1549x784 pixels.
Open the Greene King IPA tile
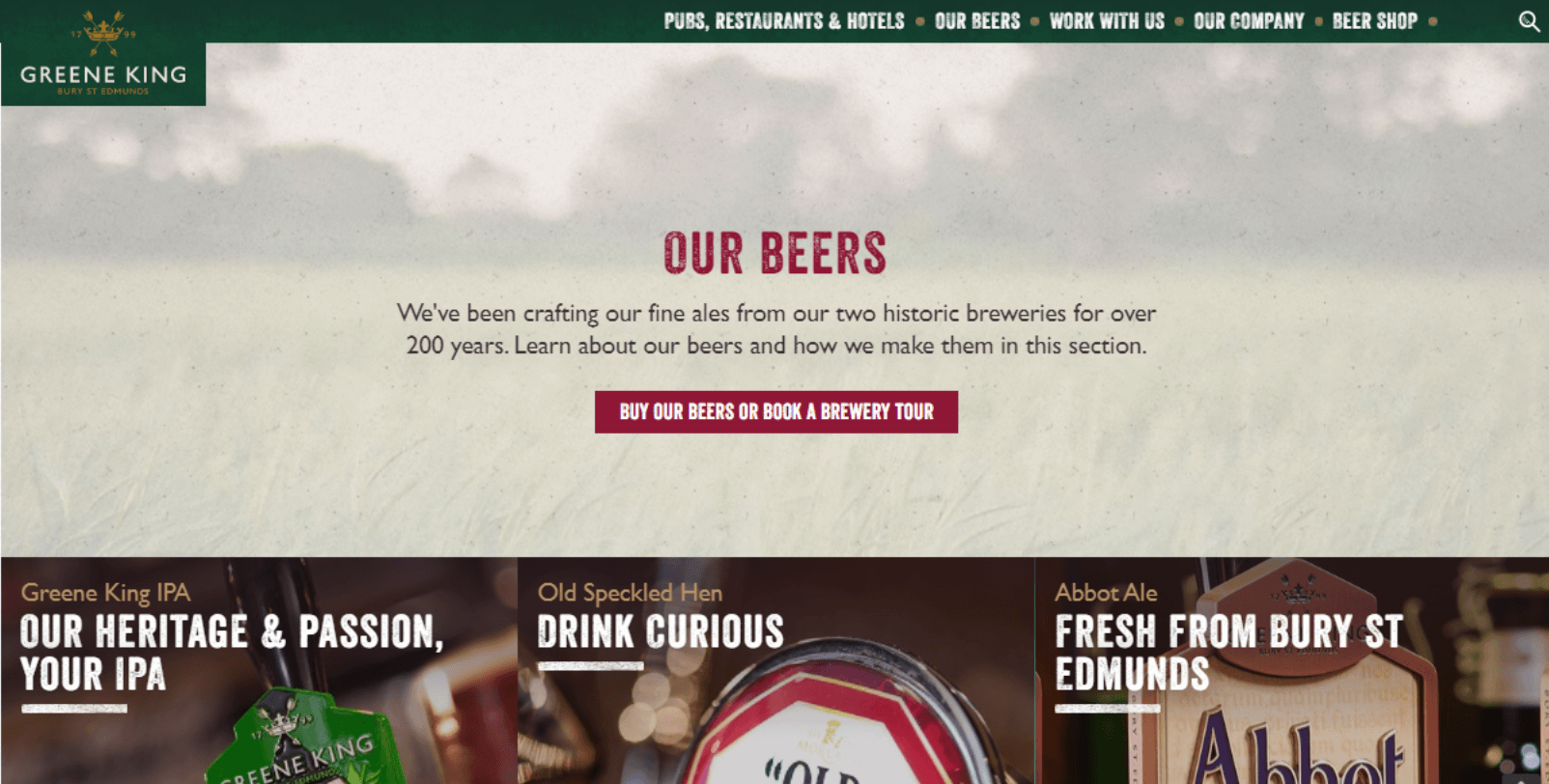pyautogui.click(x=259, y=670)
